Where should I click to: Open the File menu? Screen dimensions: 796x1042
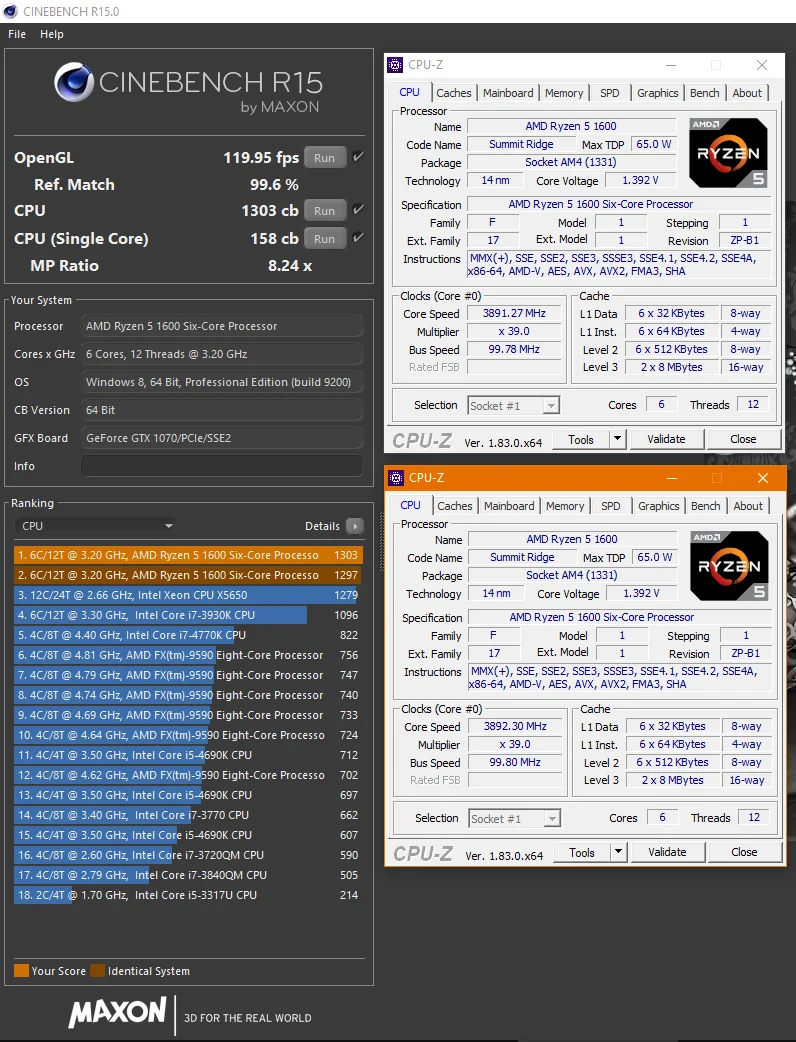coord(17,34)
